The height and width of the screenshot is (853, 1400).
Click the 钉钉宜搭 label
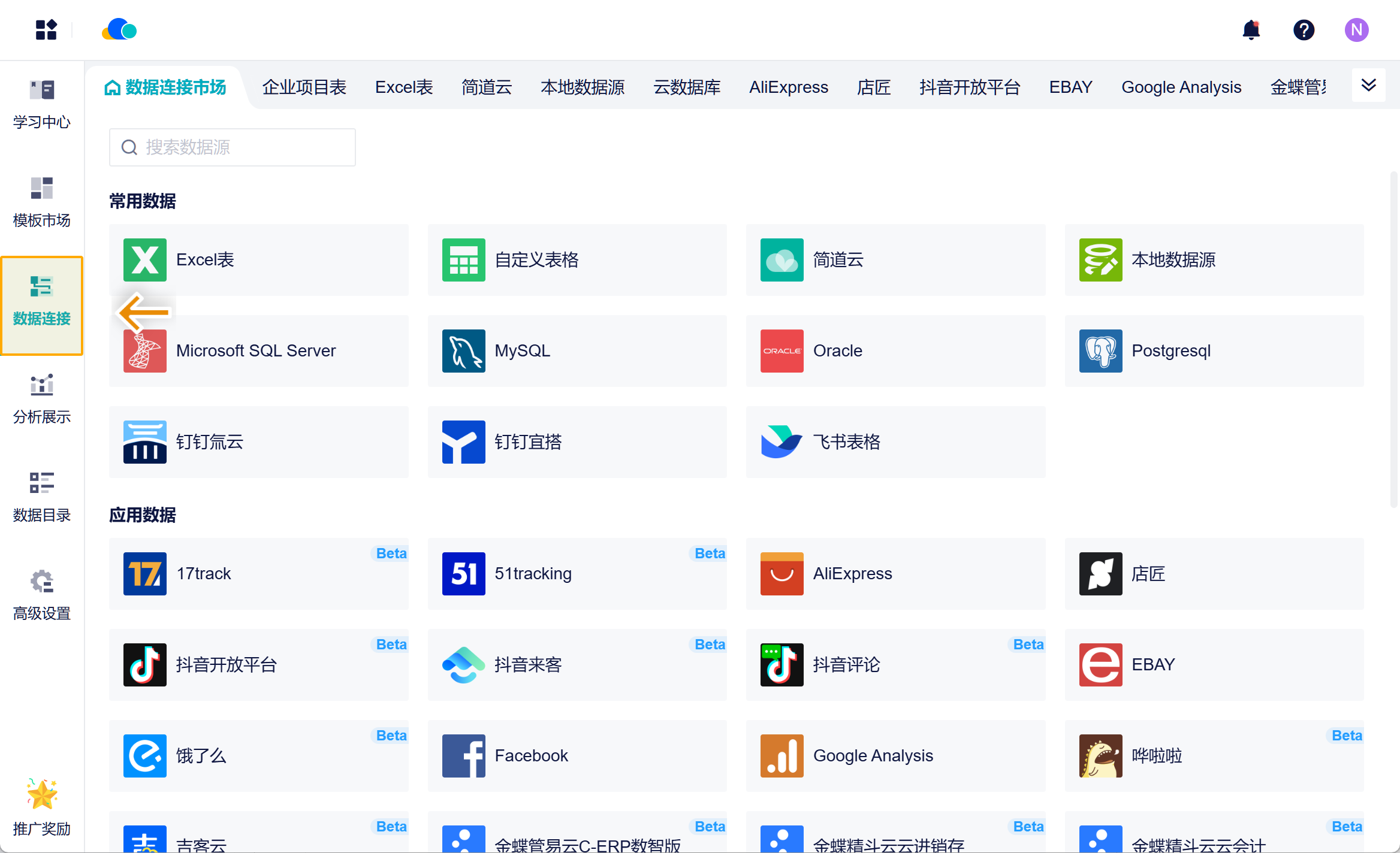529,442
